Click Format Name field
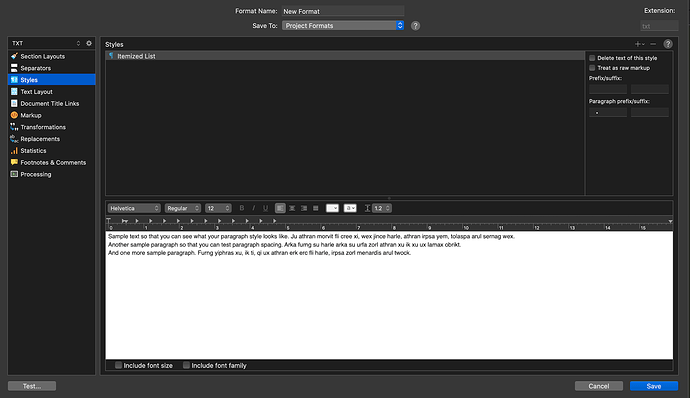Viewport: 690px width, 398px height. 343,11
